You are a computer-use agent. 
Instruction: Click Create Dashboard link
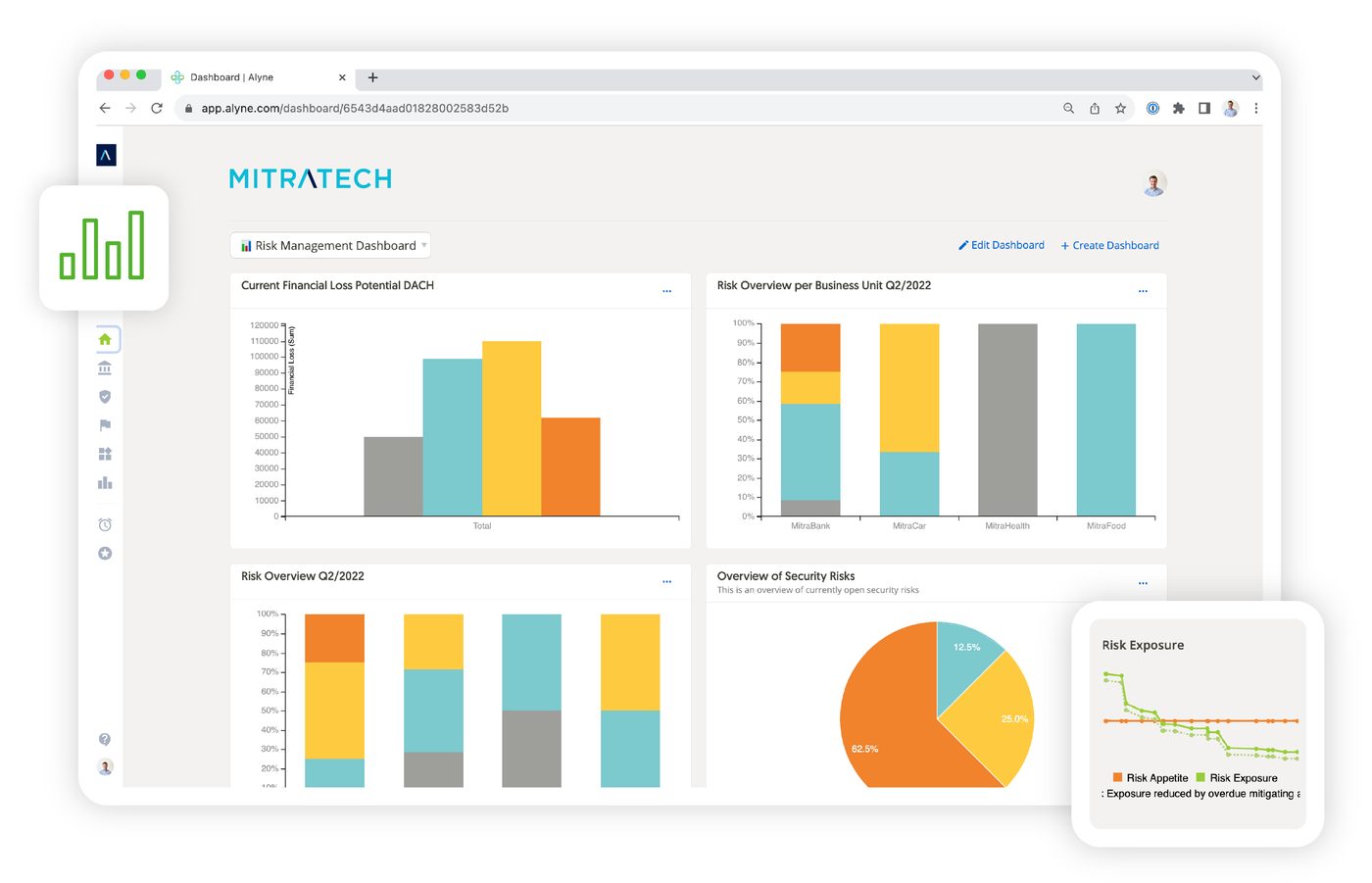tap(1109, 245)
